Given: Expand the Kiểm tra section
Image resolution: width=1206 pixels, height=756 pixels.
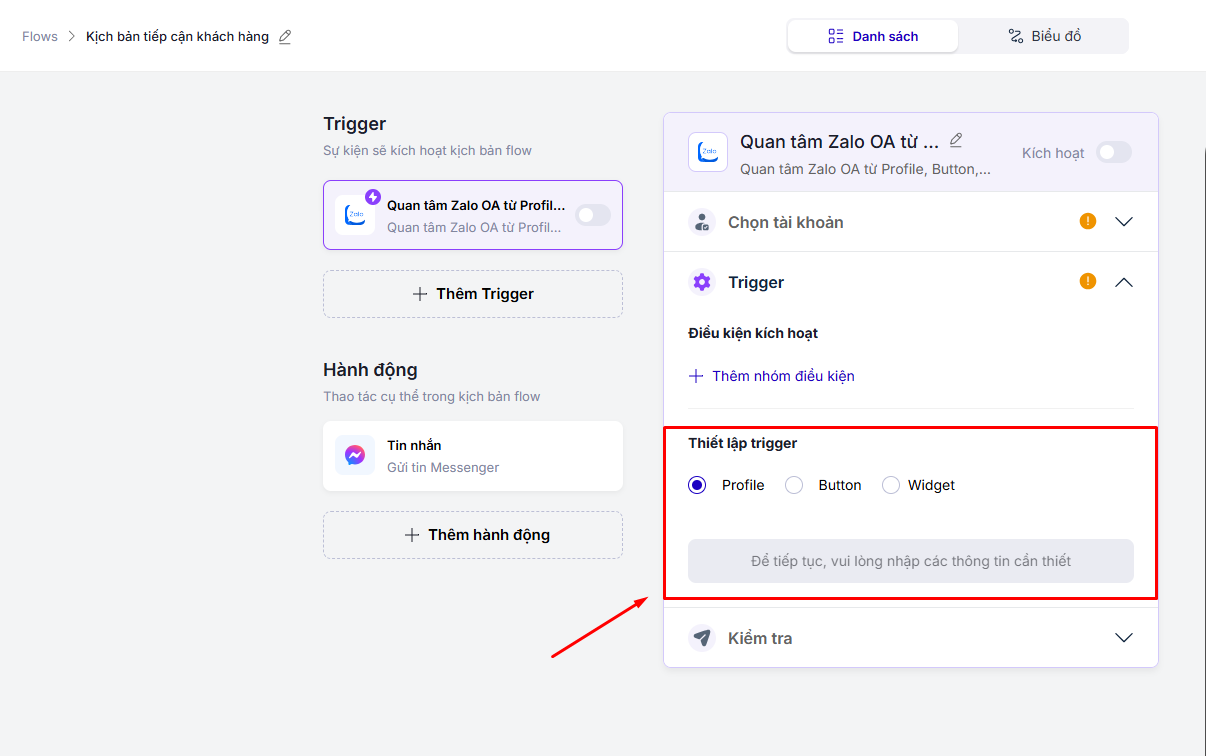Looking at the screenshot, I should (1124, 638).
